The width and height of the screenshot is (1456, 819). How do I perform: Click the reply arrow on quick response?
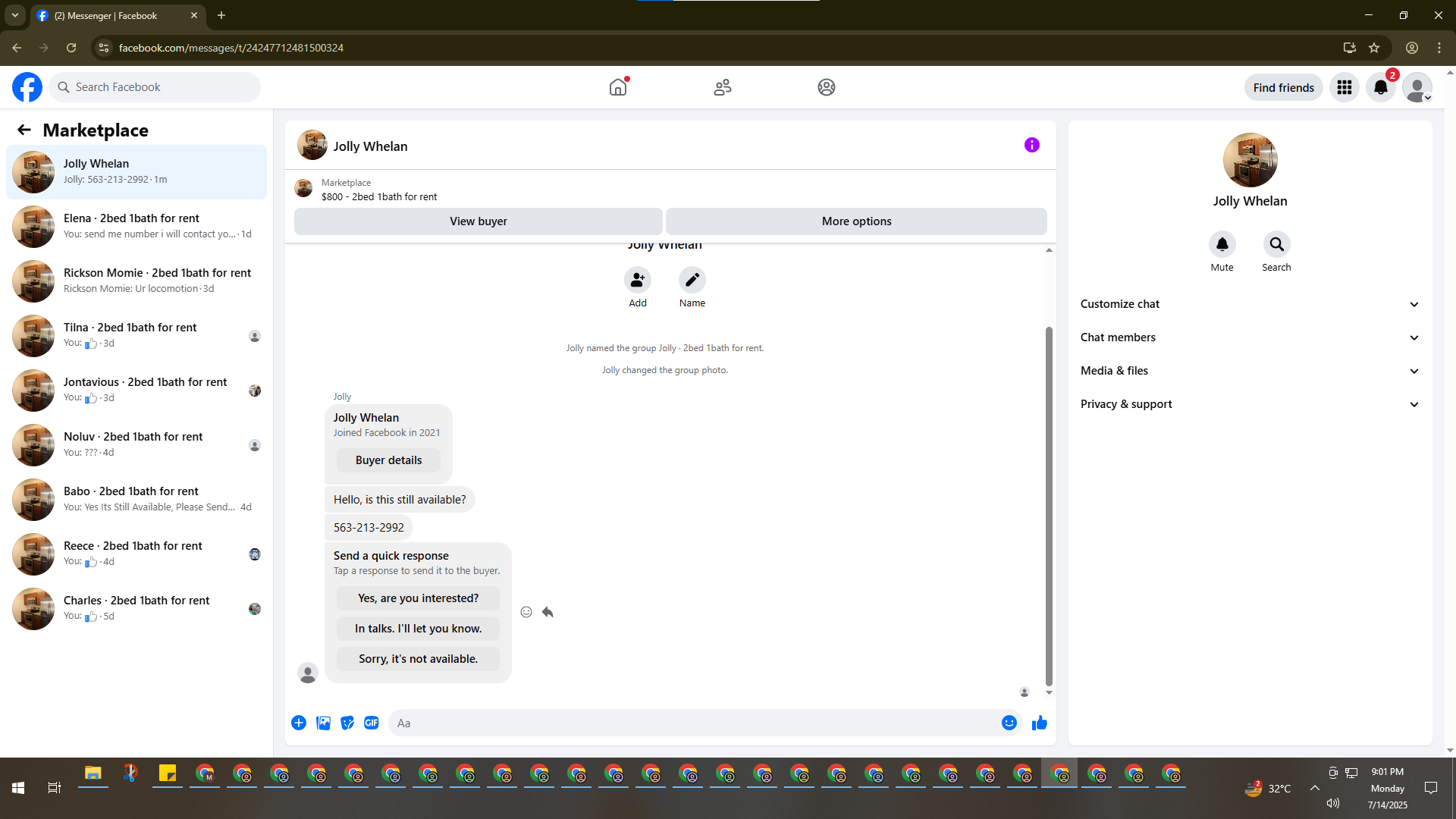[x=548, y=612]
